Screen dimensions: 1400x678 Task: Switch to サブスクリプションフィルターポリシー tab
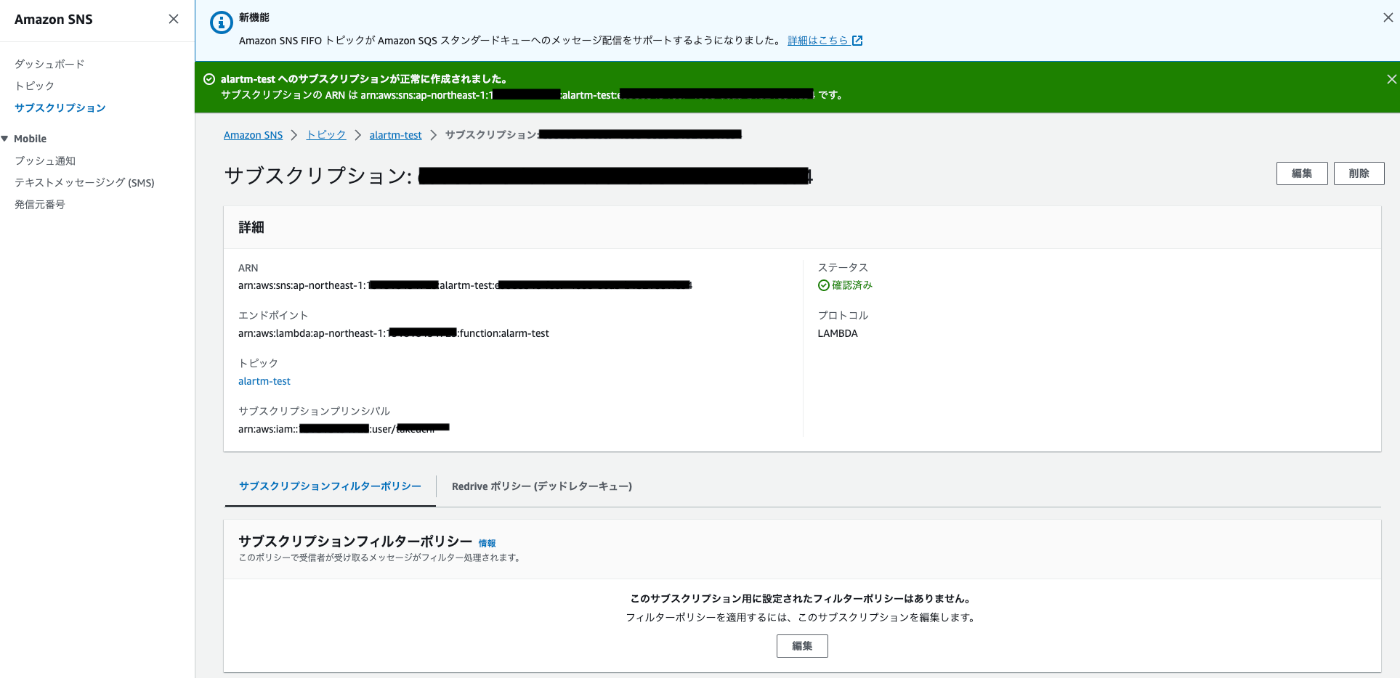(x=330, y=486)
